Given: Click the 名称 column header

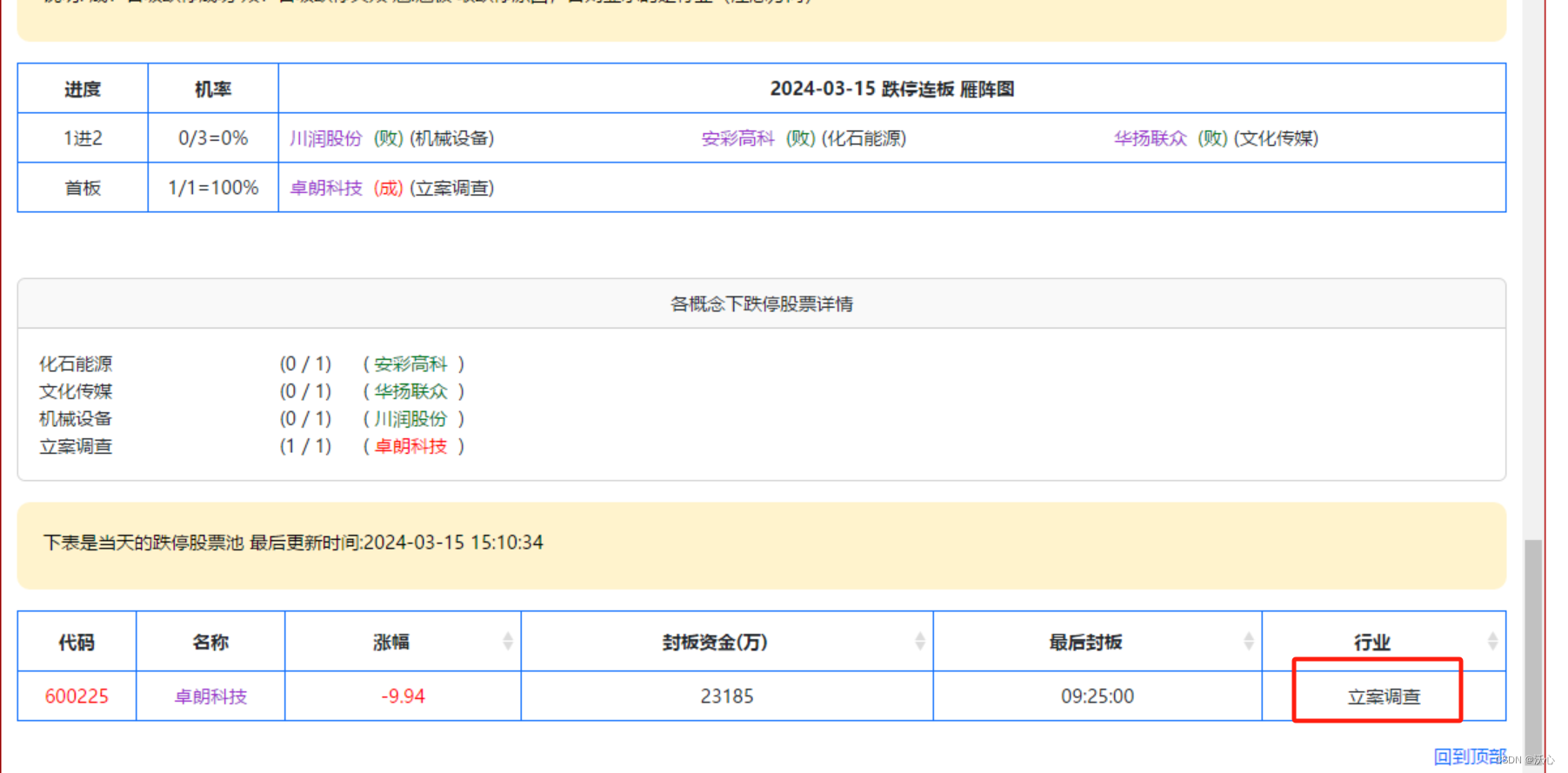Looking at the screenshot, I should 210,642.
